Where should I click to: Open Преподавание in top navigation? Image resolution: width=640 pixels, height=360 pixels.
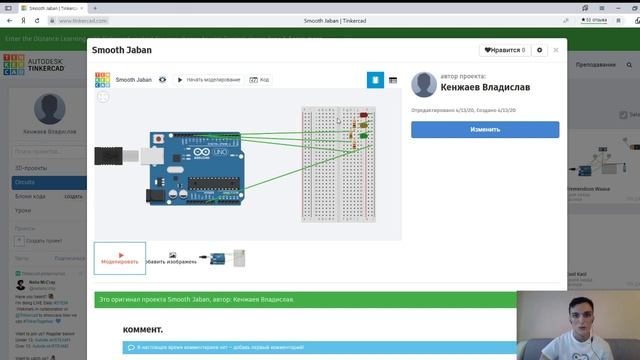[x=596, y=65]
